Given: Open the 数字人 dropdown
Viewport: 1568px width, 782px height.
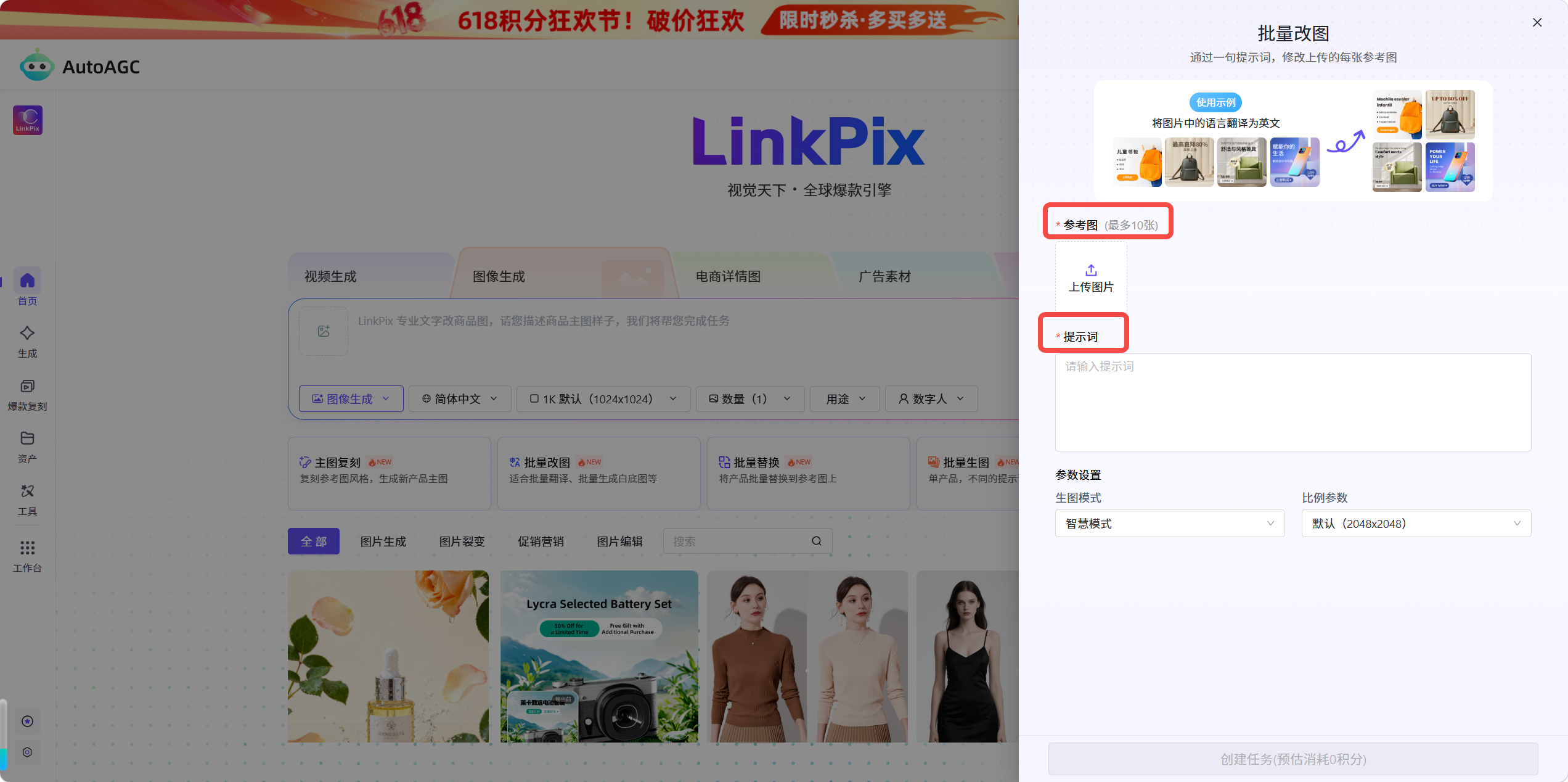Looking at the screenshot, I should (x=931, y=399).
